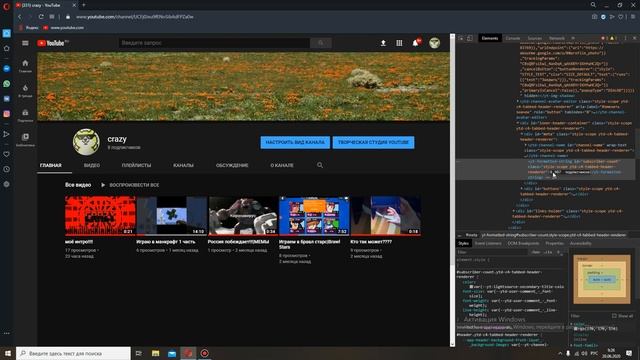
Task: Open Event Listeners tab in DevTools
Action: pyautogui.click(x=488, y=243)
